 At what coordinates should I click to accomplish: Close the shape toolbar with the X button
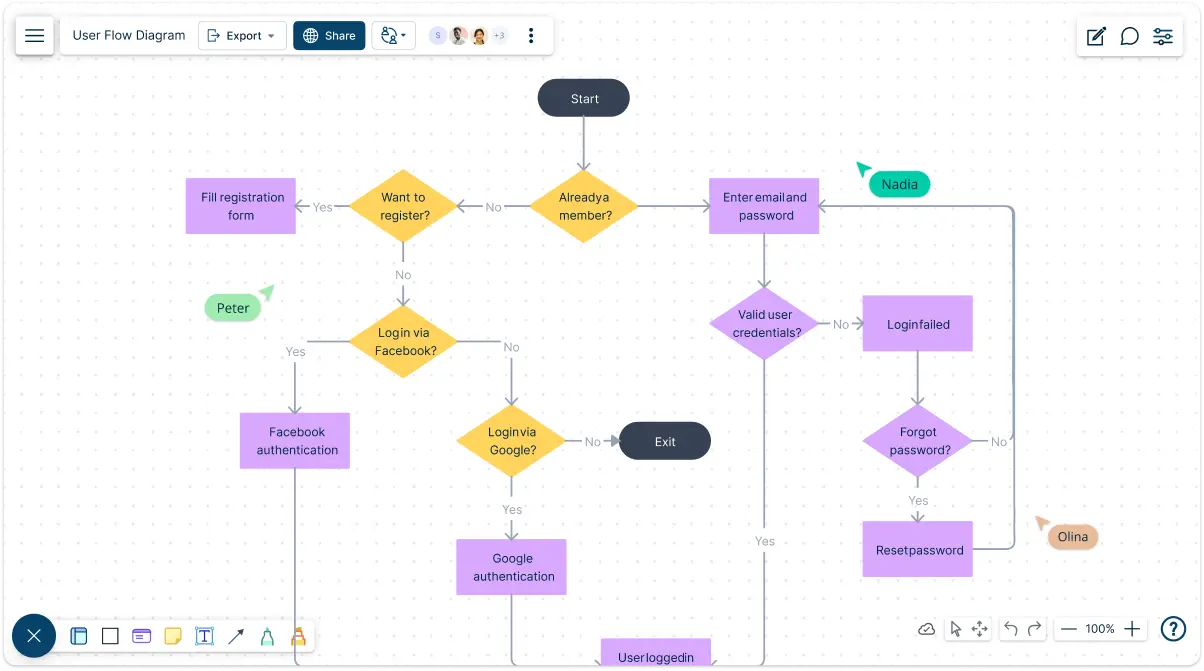[34, 636]
